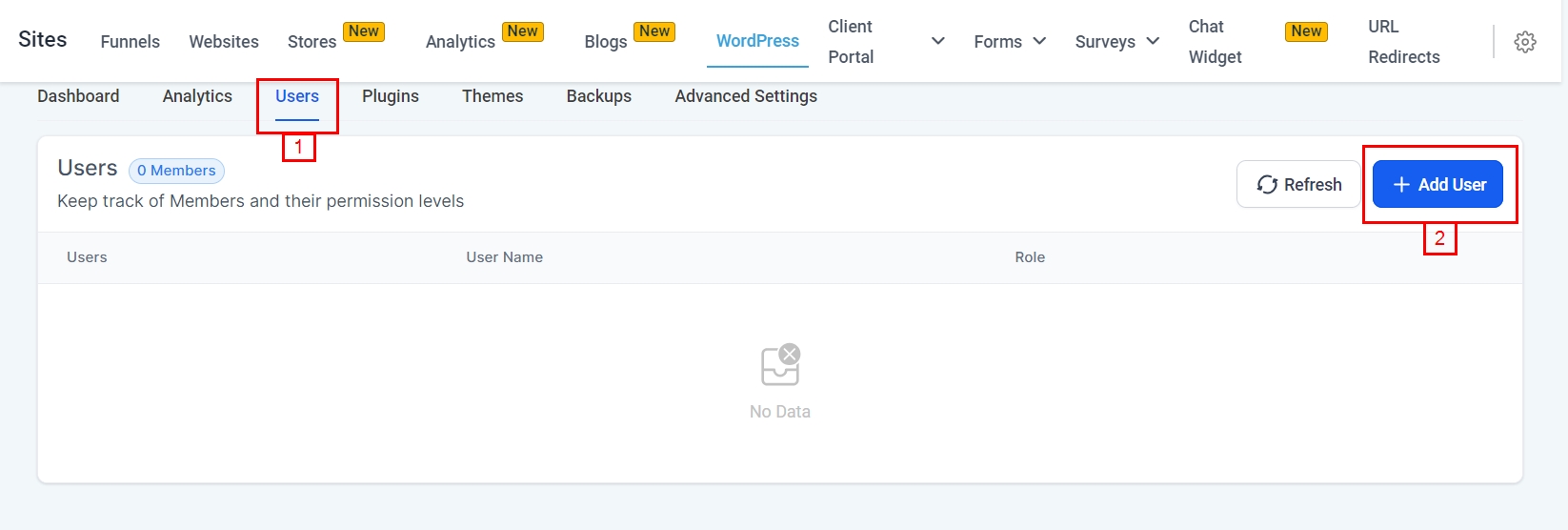Screen dimensions: 1568x530
Task: Open the Advanced Settings tab
Action: click(x=745, y=96)
